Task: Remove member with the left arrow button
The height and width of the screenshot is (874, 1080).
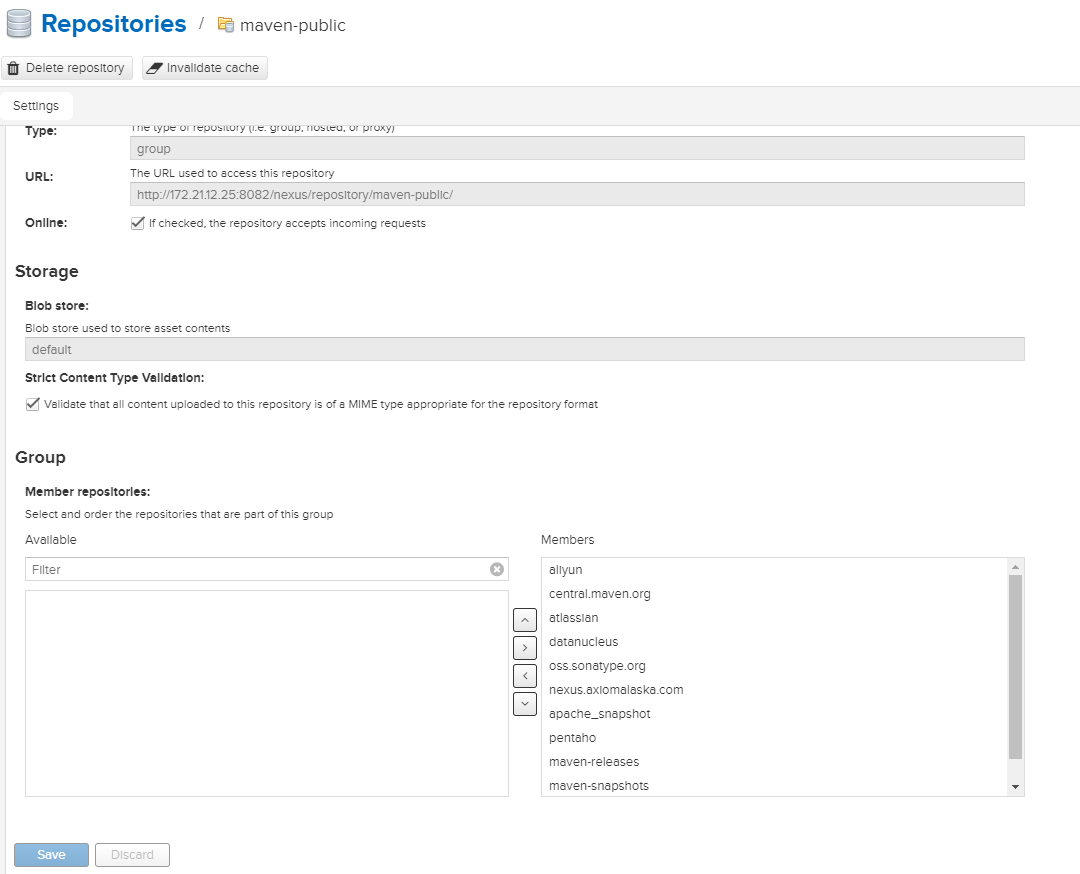Action: pos(525,676)
